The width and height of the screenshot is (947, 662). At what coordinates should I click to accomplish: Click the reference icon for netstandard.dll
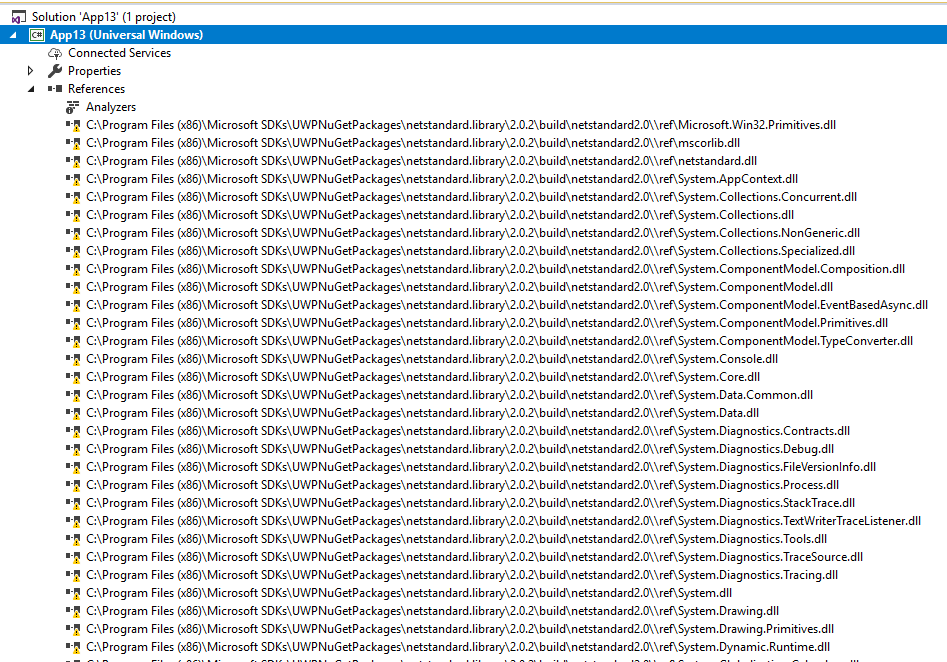point(73,160)
